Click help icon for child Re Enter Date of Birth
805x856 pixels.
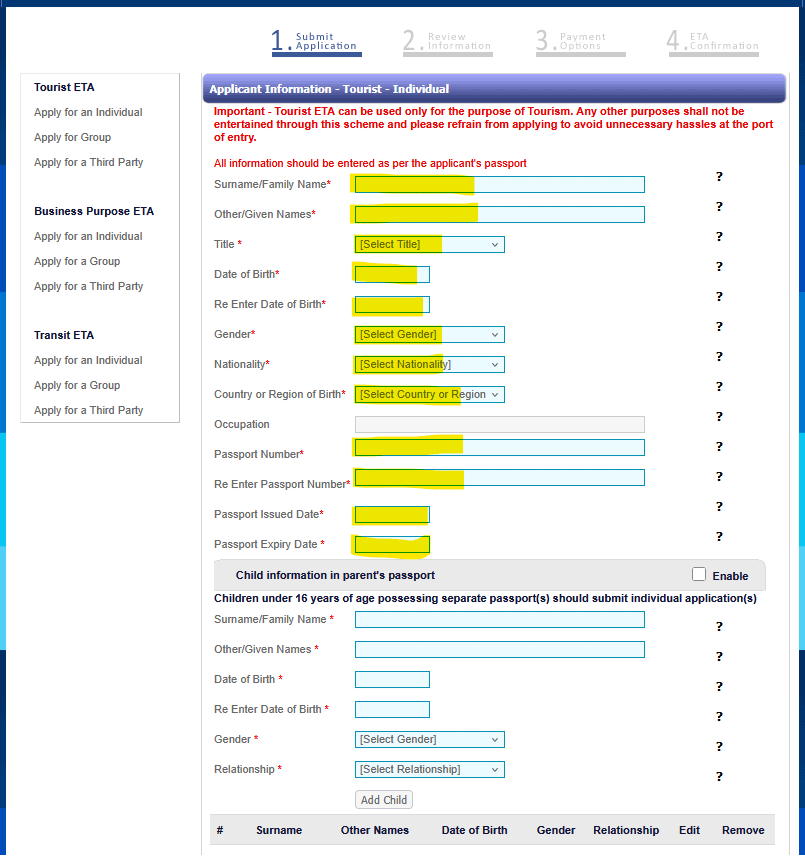click(719, 717)
